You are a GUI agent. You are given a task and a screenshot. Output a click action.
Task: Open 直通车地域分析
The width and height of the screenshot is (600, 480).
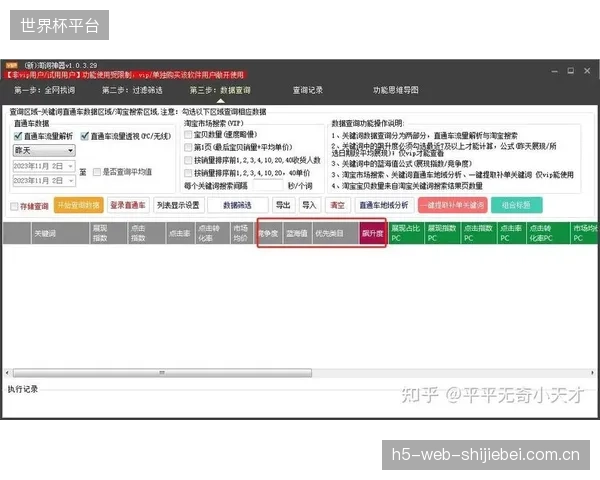click(x=384, y=205)
